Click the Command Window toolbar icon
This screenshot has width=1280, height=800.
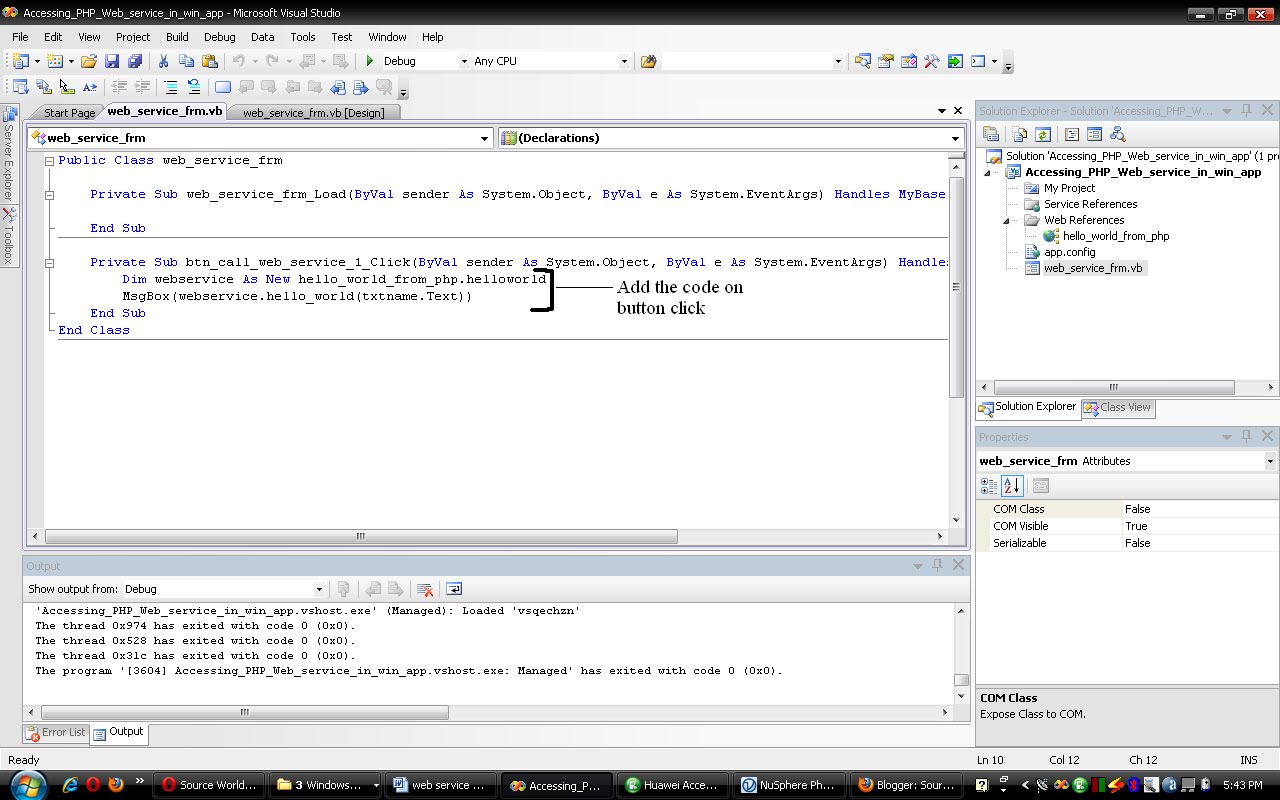pos(978,61)
